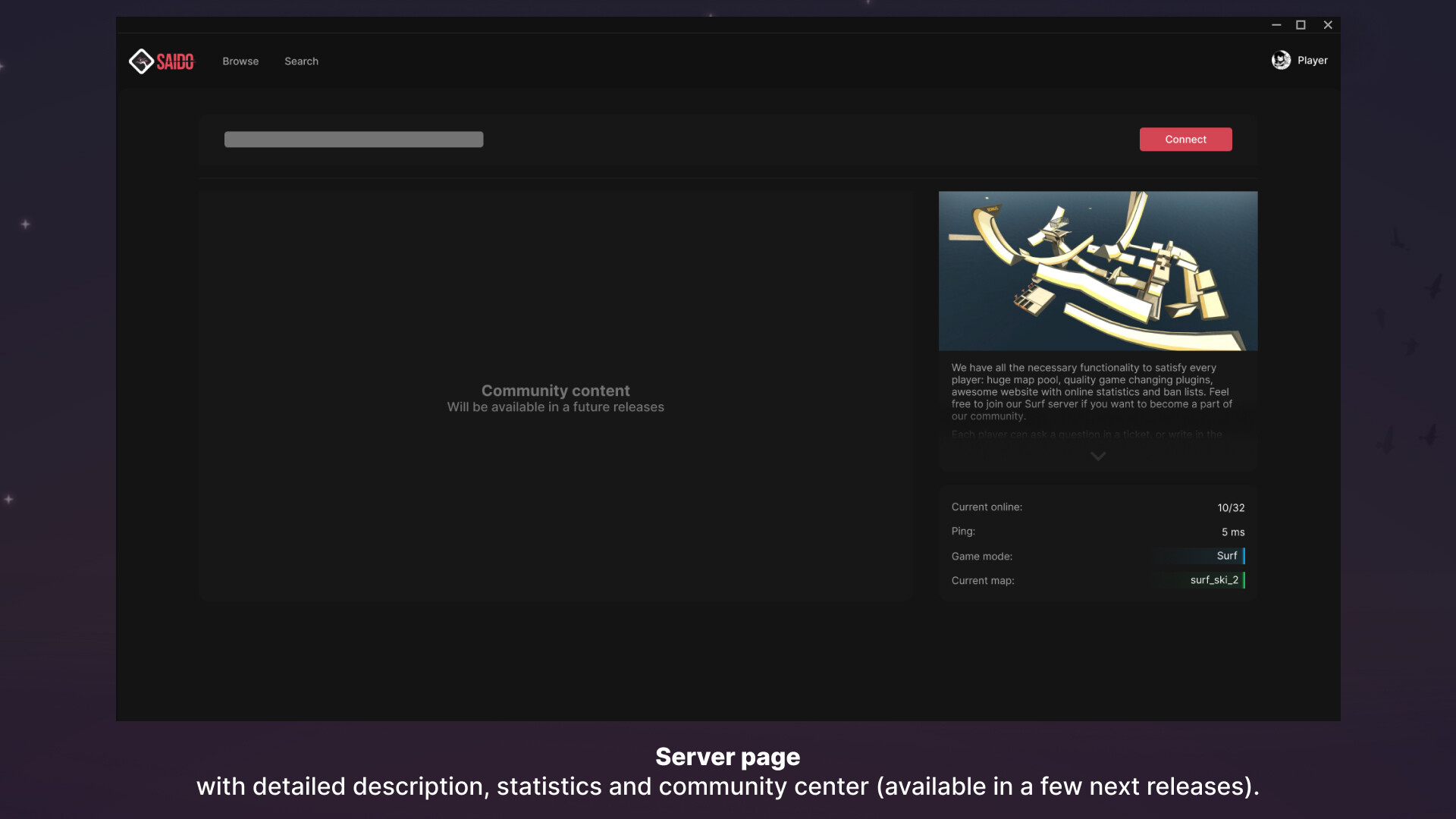1456x819 pixels.
Task: Close the SAIDO window
Action: pyautogui.click(x=1328, y=24)
